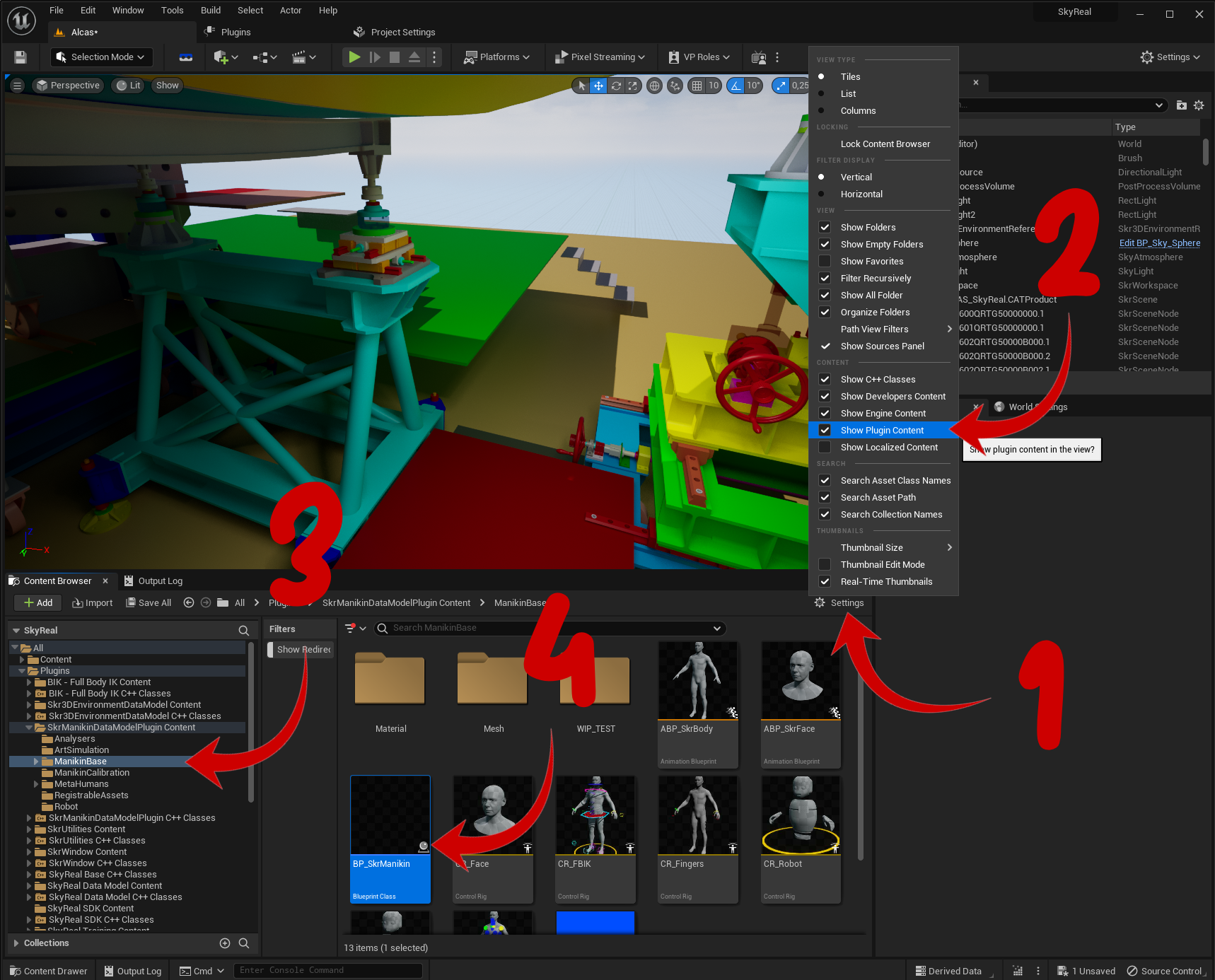Expand the Thumbnail Size submenu
Viewport: 1215px width, 980px height.
click(x=883, y=547)
